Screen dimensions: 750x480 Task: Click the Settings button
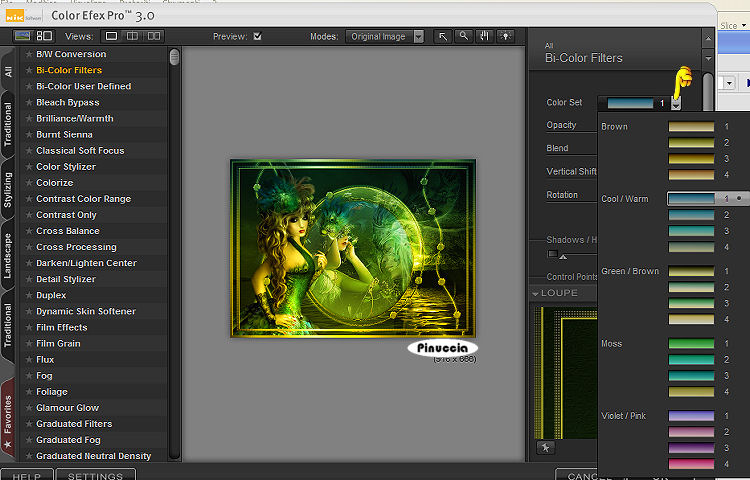pos(95,475)
